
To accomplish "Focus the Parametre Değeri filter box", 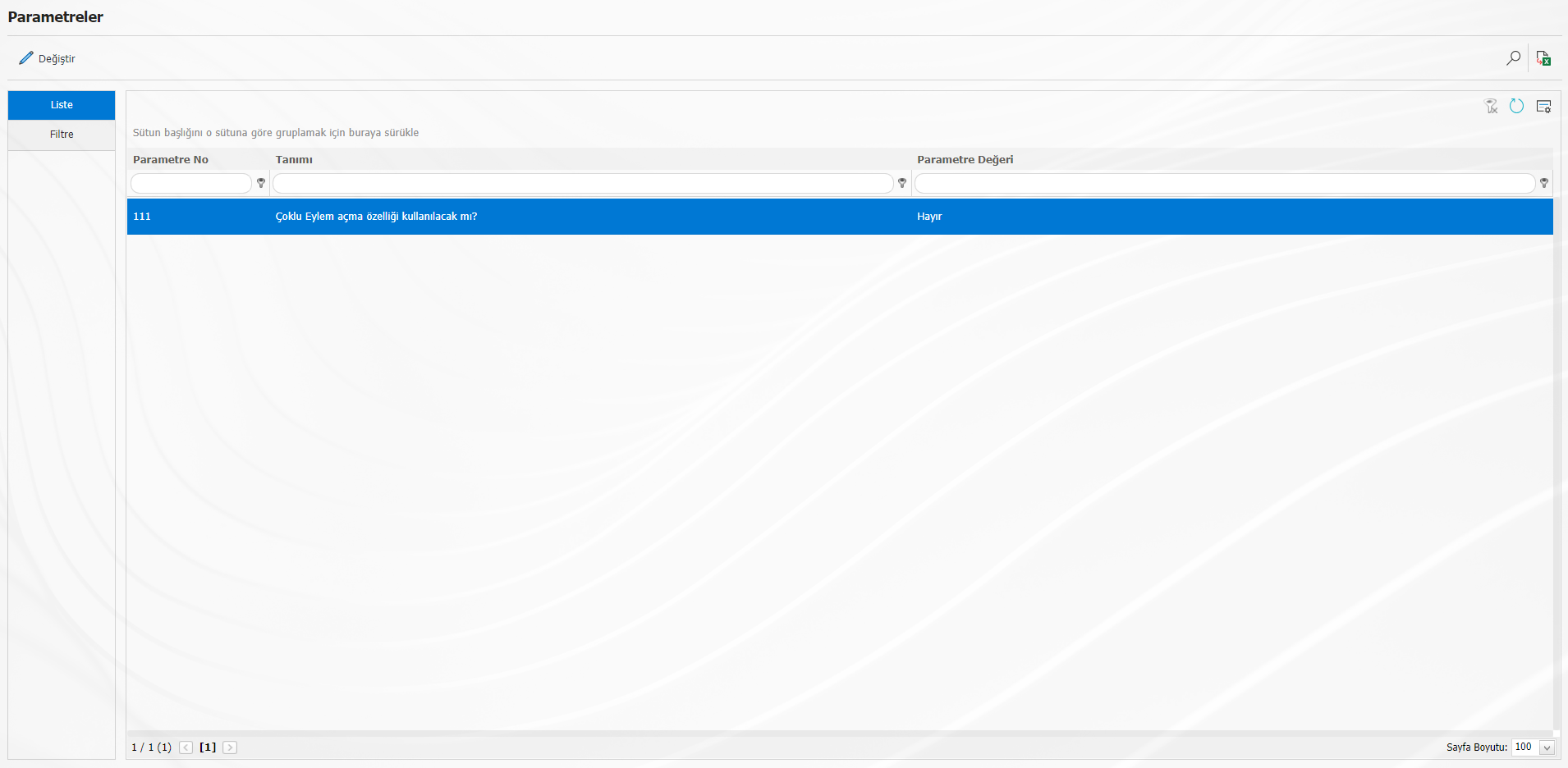I will point(1225,183).
